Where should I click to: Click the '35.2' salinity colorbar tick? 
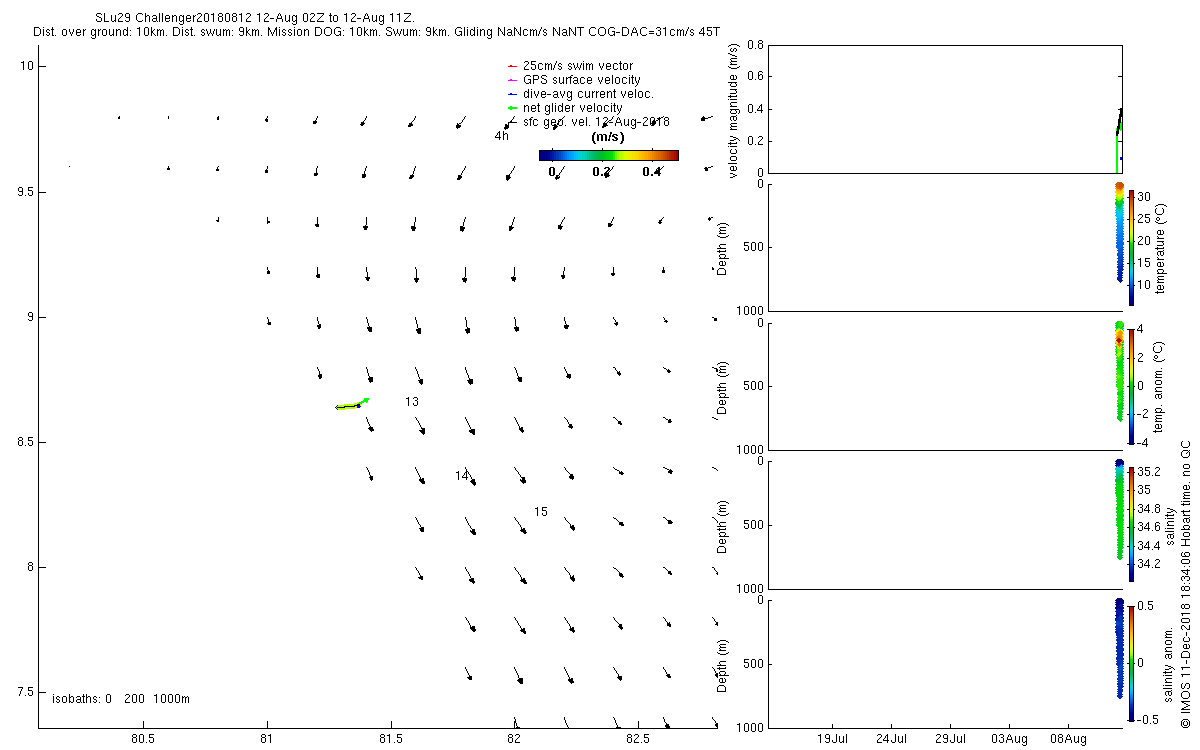(1149, 471)
